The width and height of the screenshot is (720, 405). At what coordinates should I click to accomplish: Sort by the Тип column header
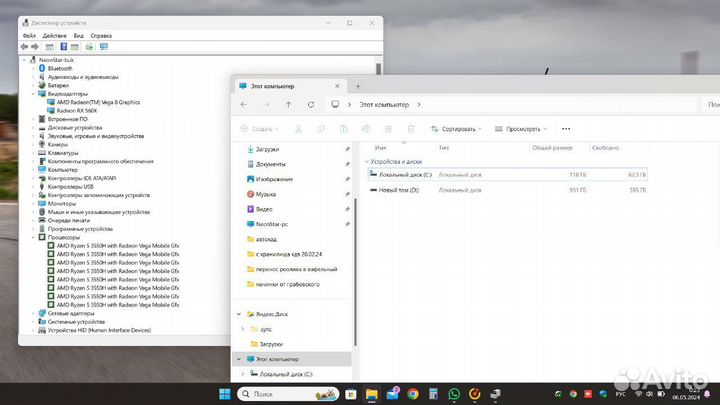(x=444, y=148)
